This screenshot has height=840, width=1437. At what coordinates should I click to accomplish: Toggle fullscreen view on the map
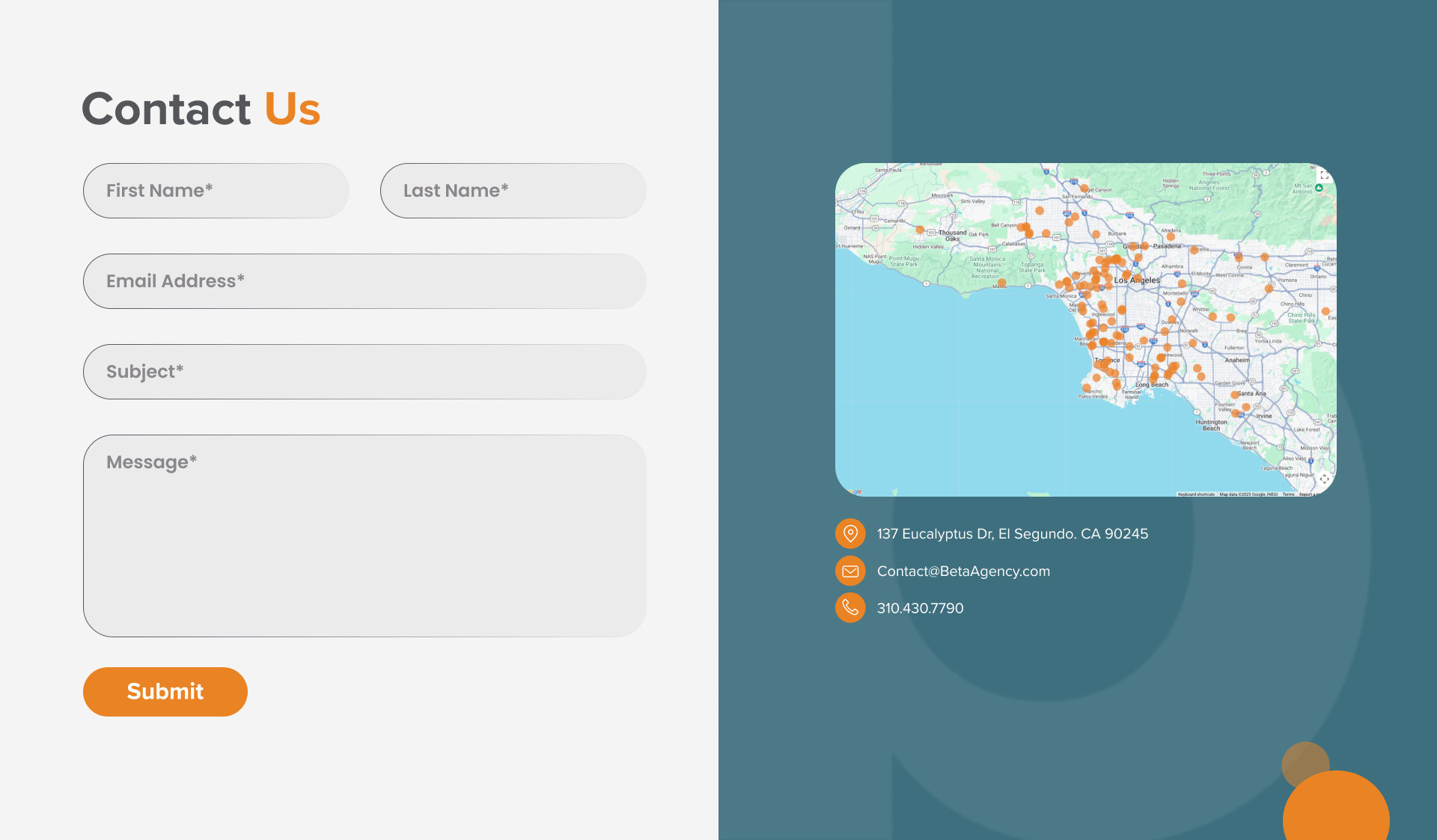coord(1325,175)
